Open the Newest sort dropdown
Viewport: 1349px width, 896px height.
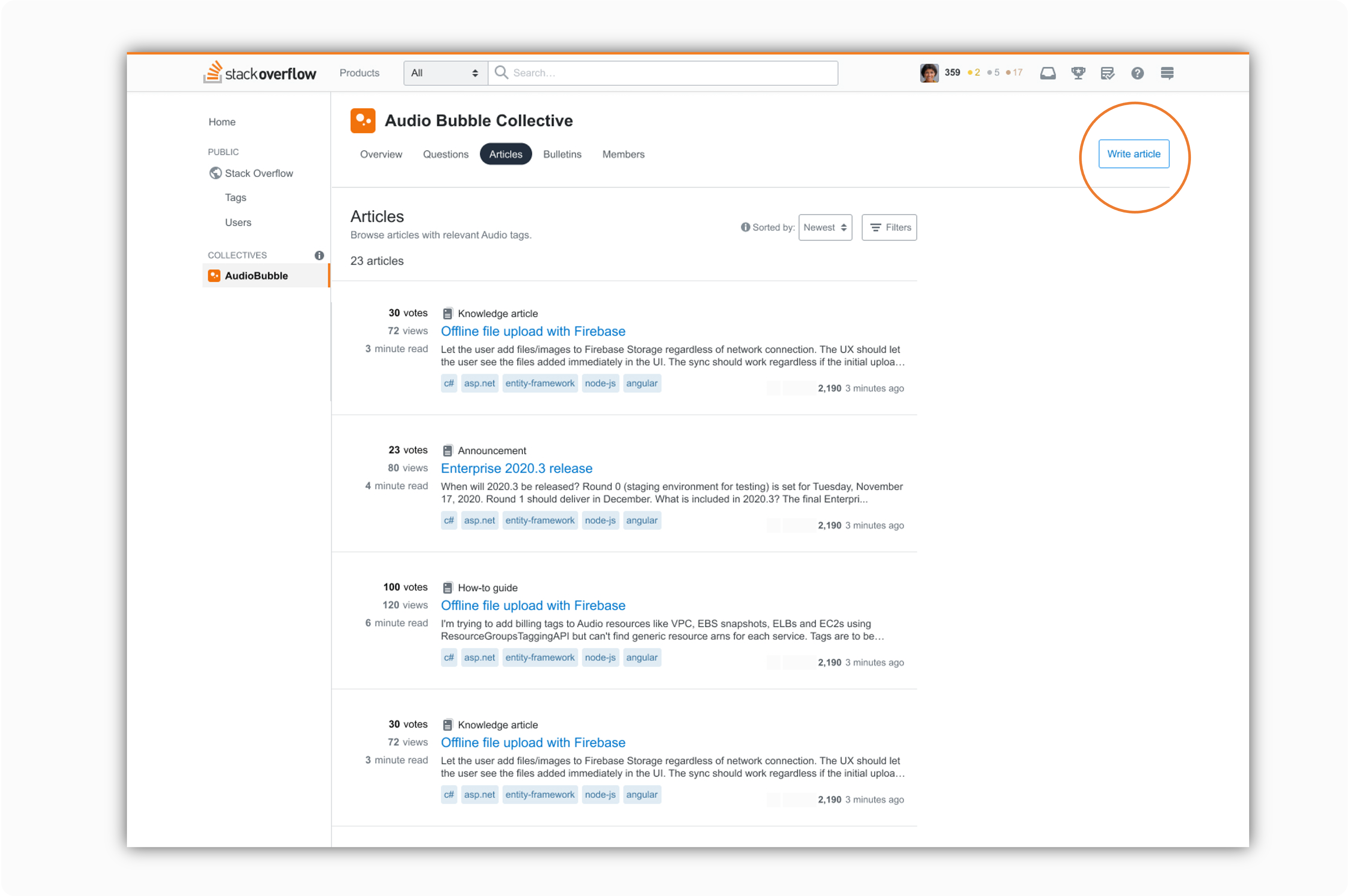pos(825,227)
